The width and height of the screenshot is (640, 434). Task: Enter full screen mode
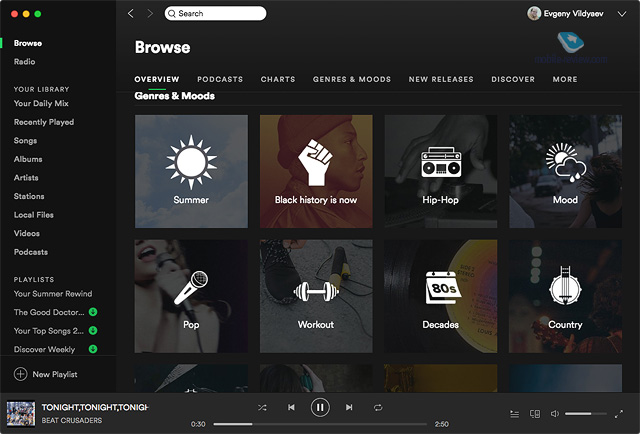click(x=619, y=414)
